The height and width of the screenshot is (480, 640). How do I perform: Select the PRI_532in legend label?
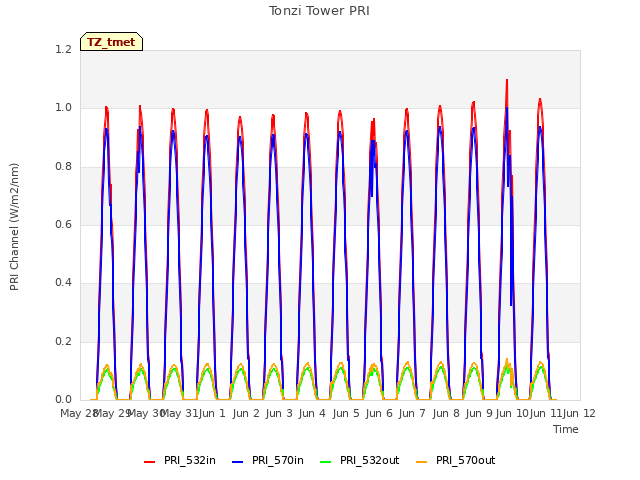[190, 460]
